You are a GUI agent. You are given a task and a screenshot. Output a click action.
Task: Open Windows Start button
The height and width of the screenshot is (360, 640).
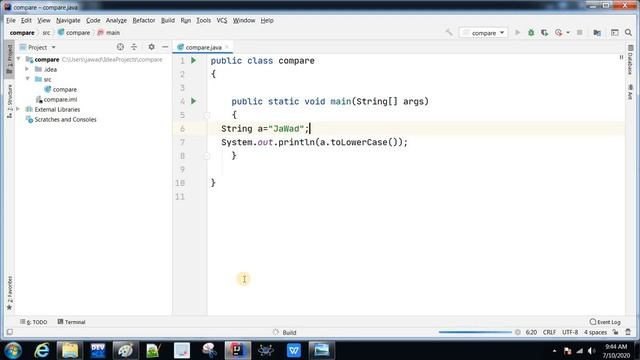coord(13,350)
